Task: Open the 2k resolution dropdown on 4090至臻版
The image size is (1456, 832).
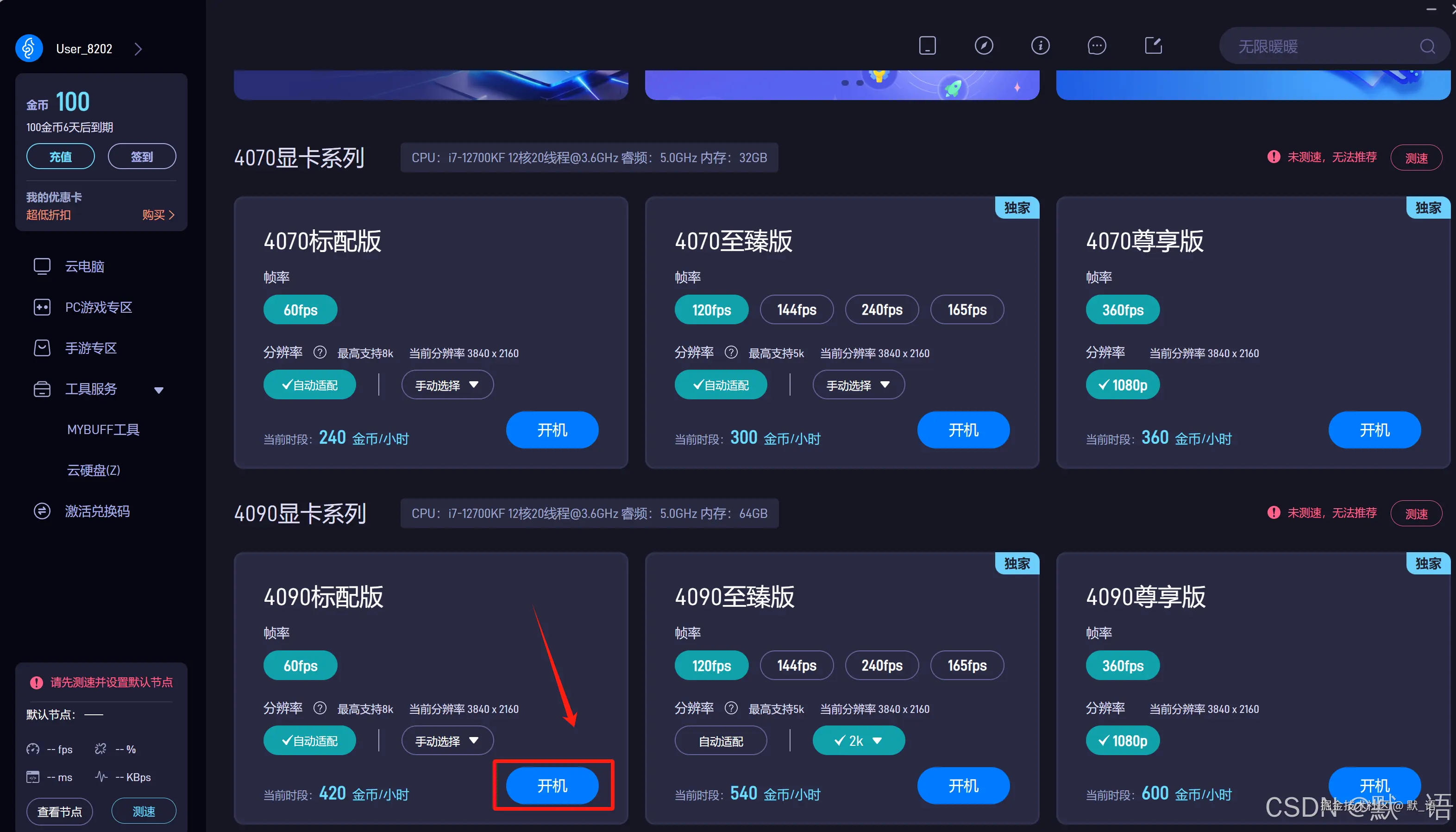Action: (x=858, y=740)
